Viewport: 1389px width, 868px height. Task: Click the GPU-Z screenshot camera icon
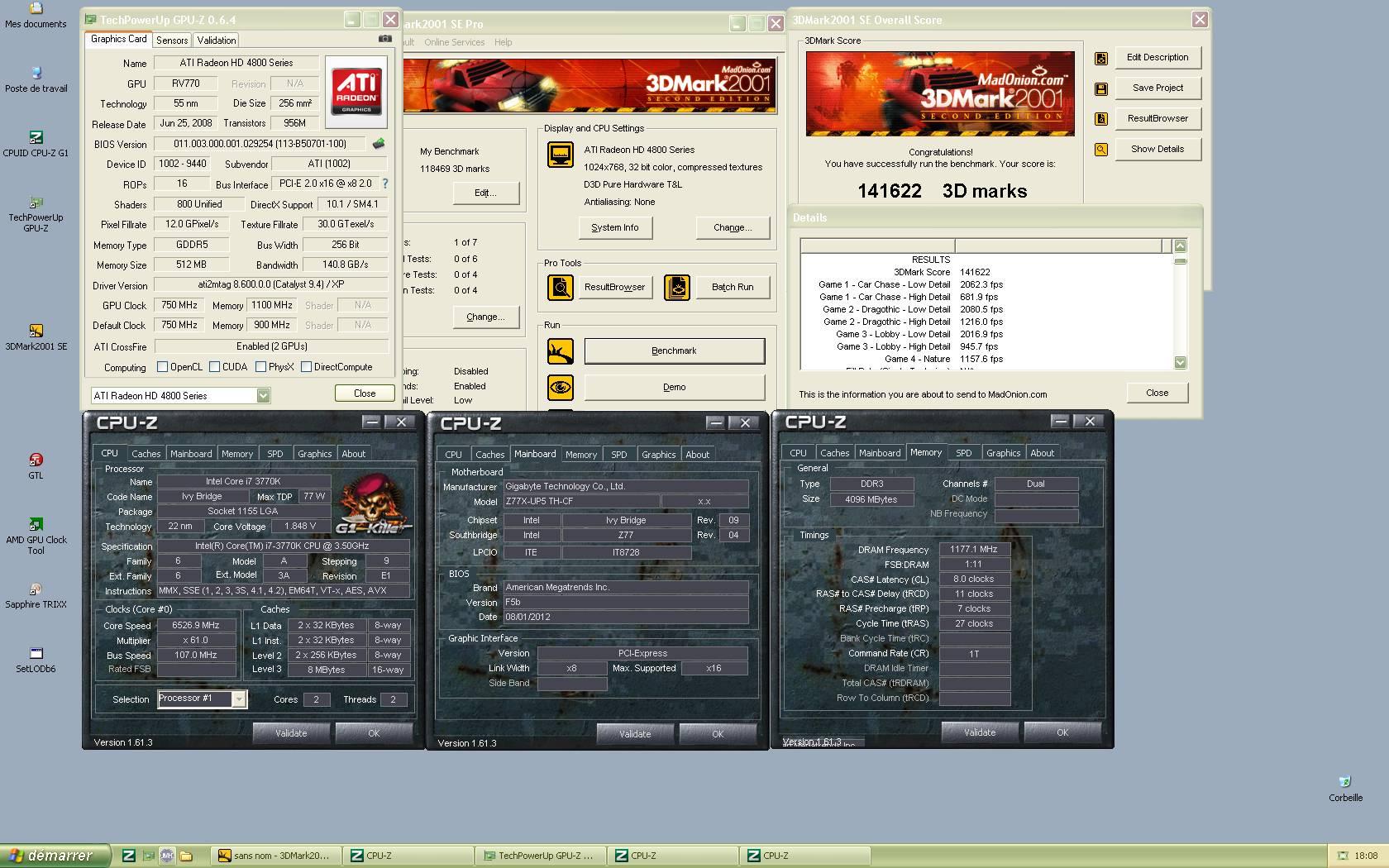coord(385,39)
